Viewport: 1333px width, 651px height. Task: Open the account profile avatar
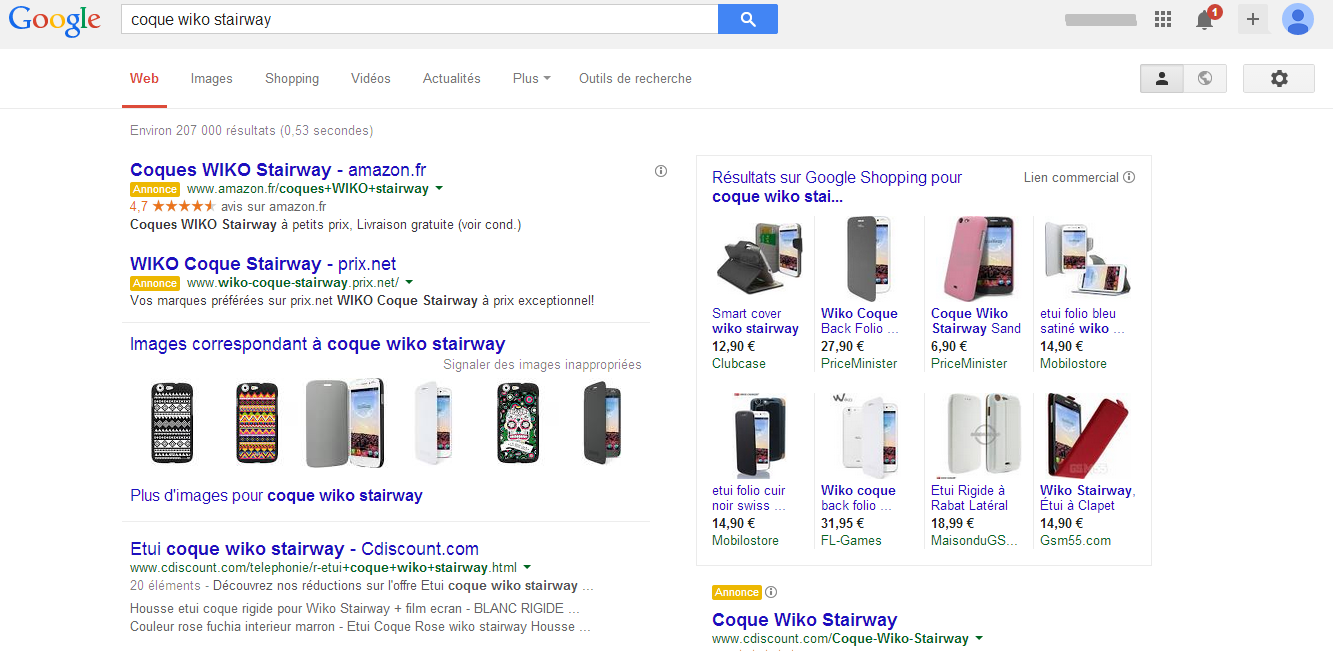click(x=1297, y=19)
